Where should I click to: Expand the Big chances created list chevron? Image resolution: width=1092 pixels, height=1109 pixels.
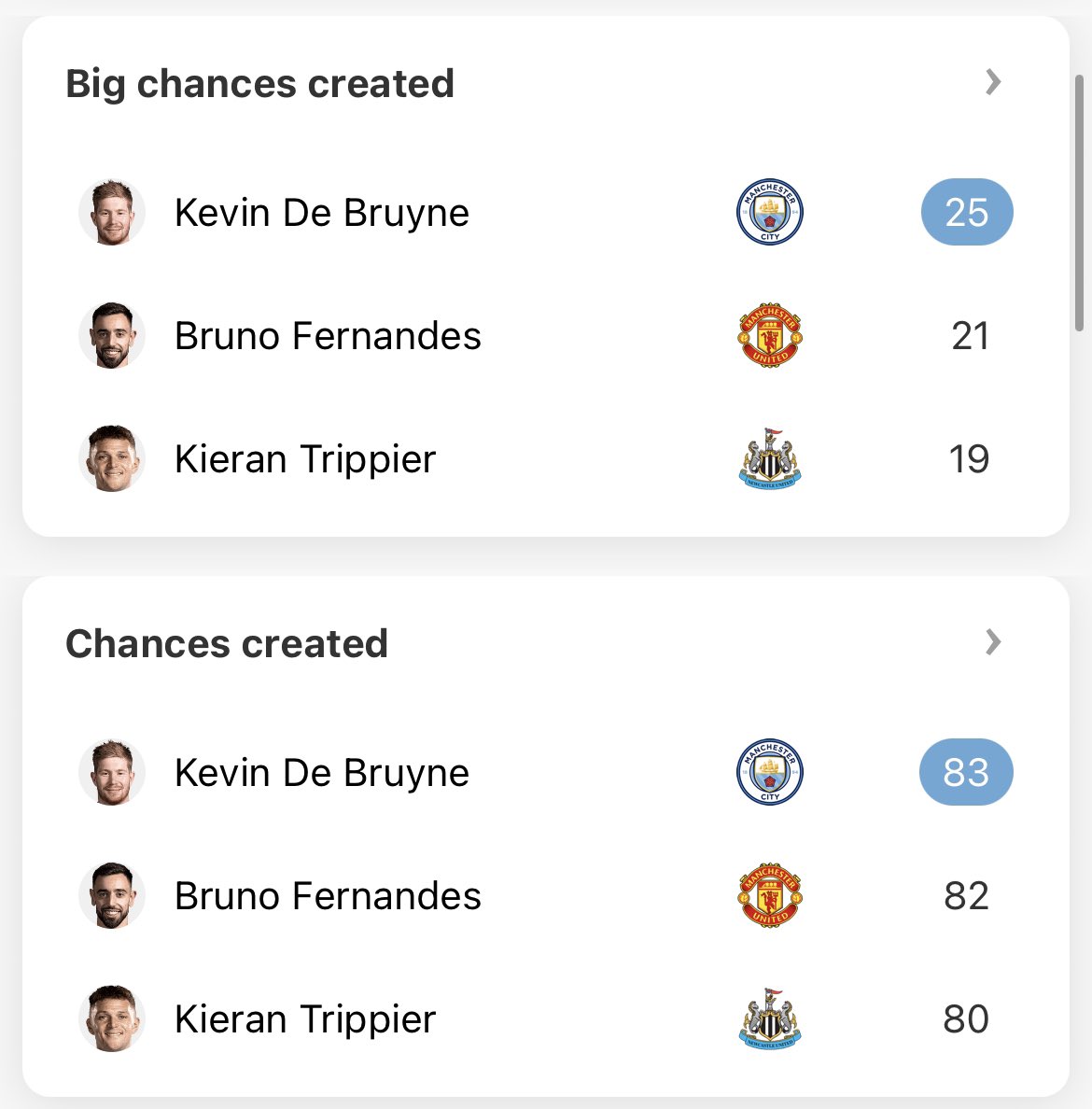coord(993,82)
